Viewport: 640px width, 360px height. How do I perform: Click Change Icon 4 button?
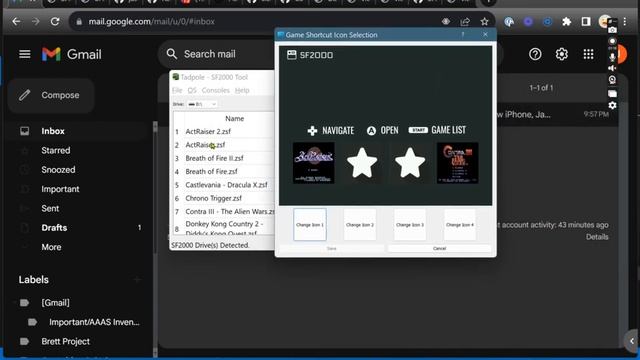pyautogui.click(x=460, y=224)
